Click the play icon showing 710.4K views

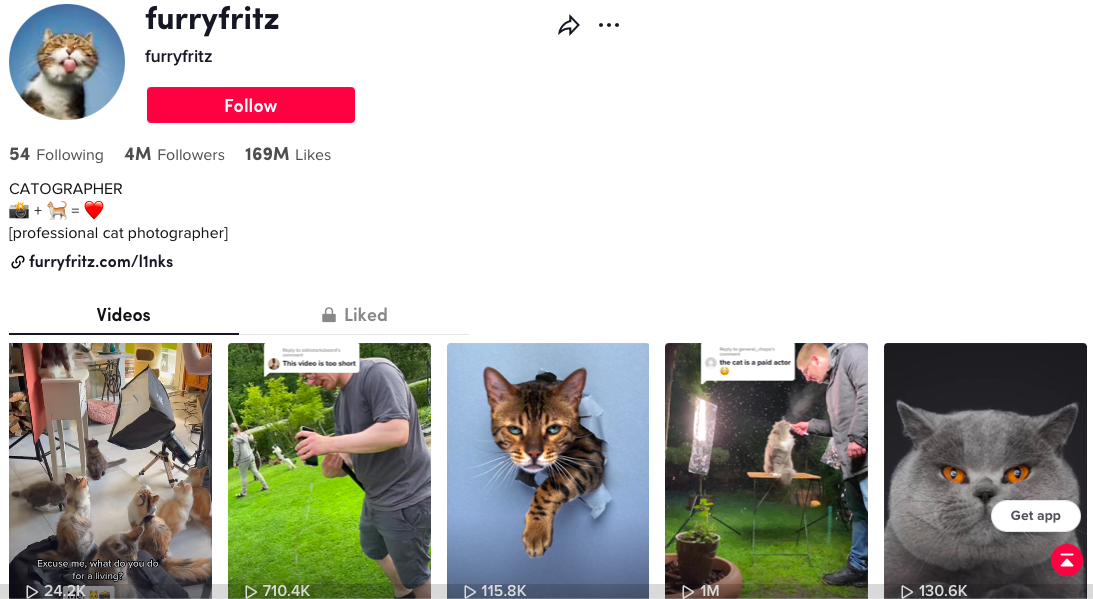point(251,591)
